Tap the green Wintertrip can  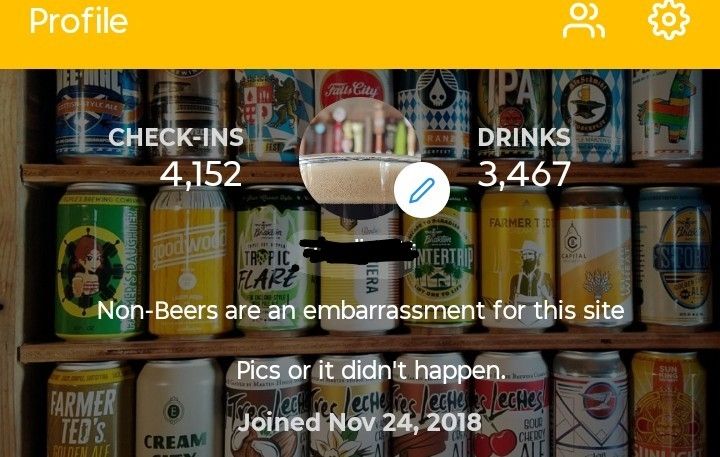(x=440, y=262)
